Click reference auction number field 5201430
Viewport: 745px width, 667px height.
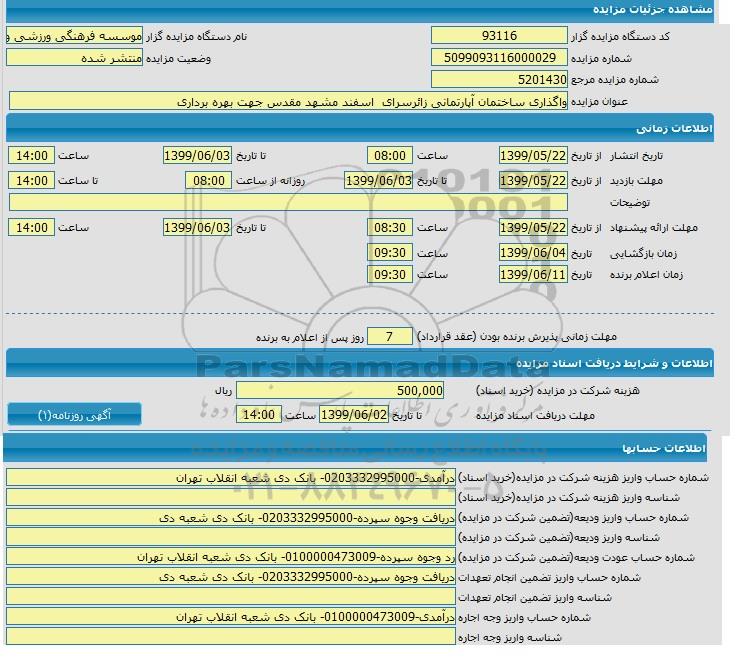click(x=499, y=79)
